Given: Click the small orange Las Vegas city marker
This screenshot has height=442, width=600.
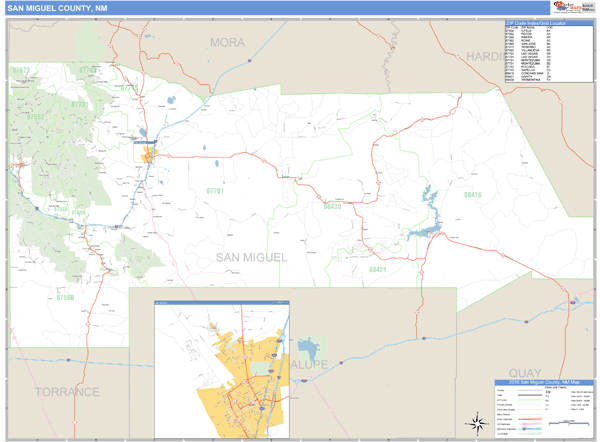Looking at the screenshot, I should pos(147,156).
